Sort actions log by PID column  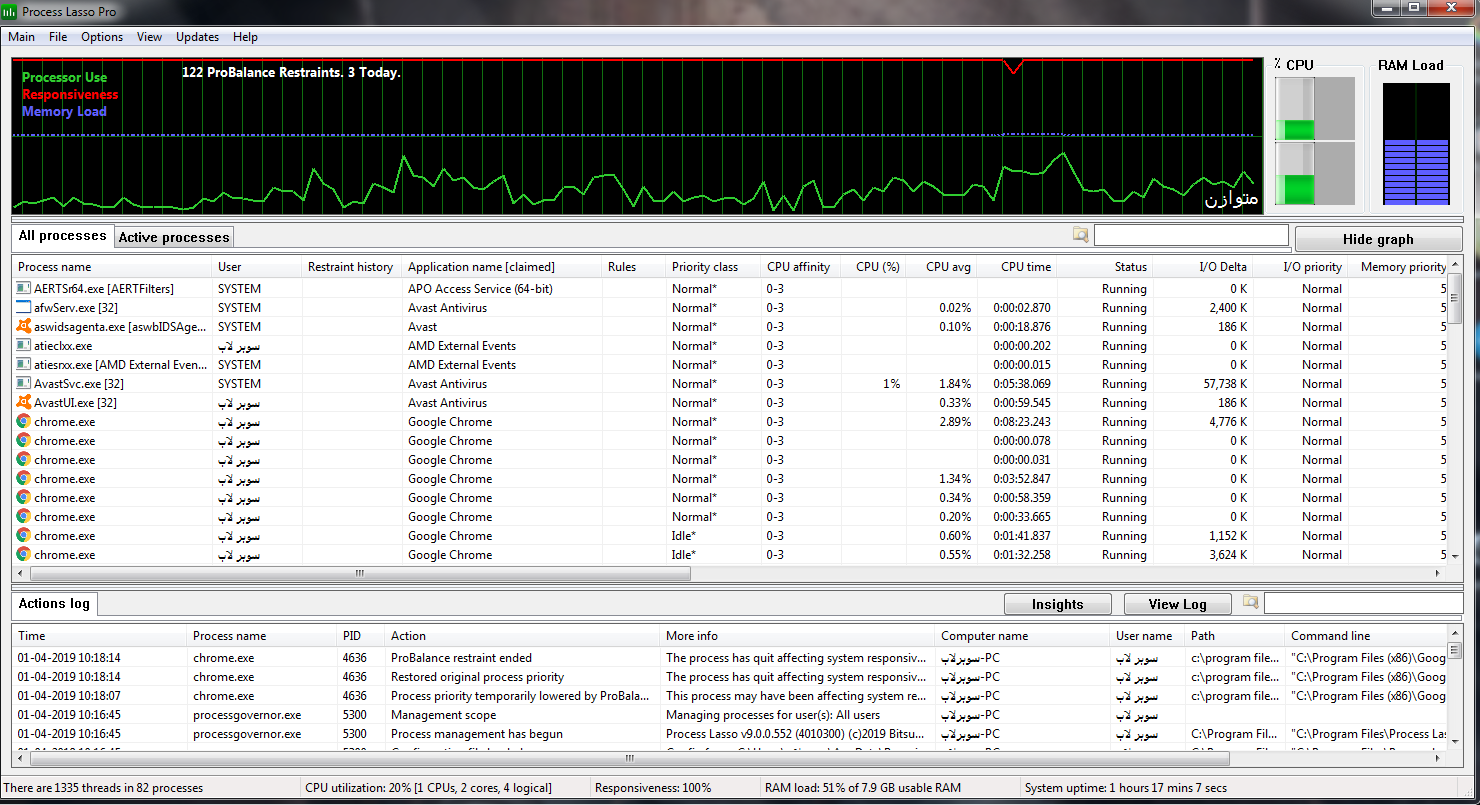tap(361, 636)
